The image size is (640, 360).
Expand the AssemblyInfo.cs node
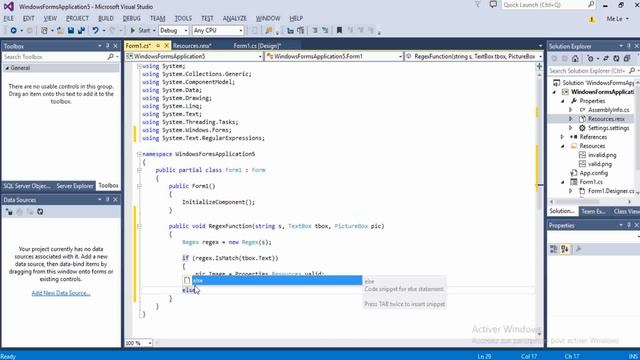coord(571,110)
